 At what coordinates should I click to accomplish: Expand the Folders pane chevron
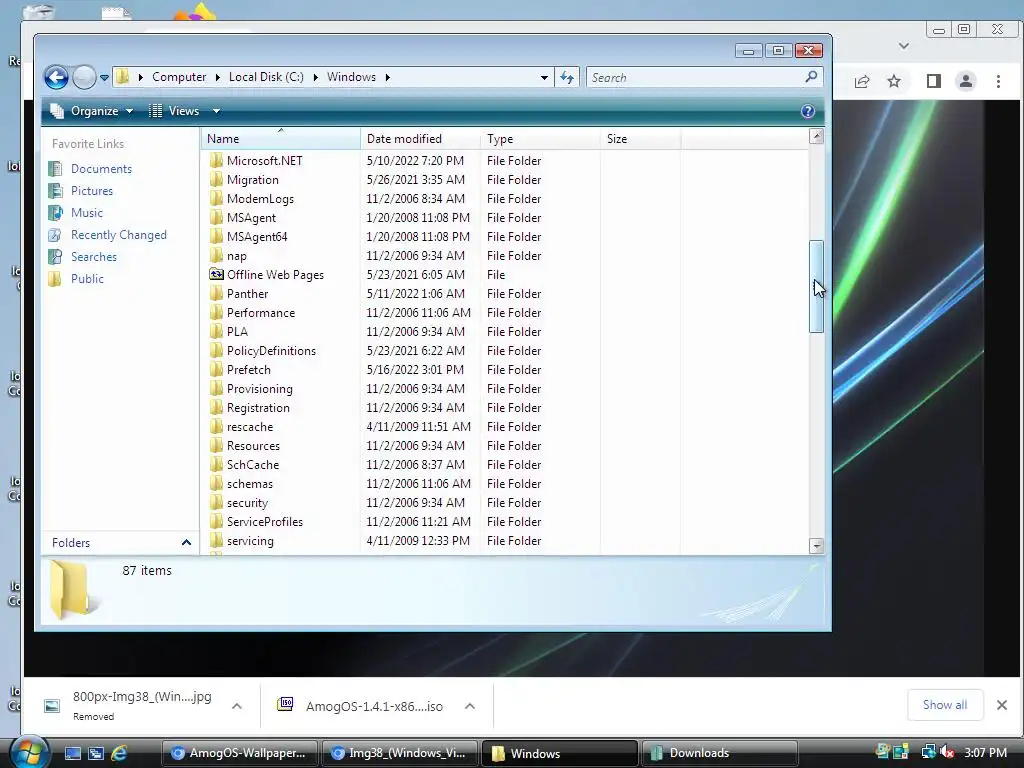(186, 543)
